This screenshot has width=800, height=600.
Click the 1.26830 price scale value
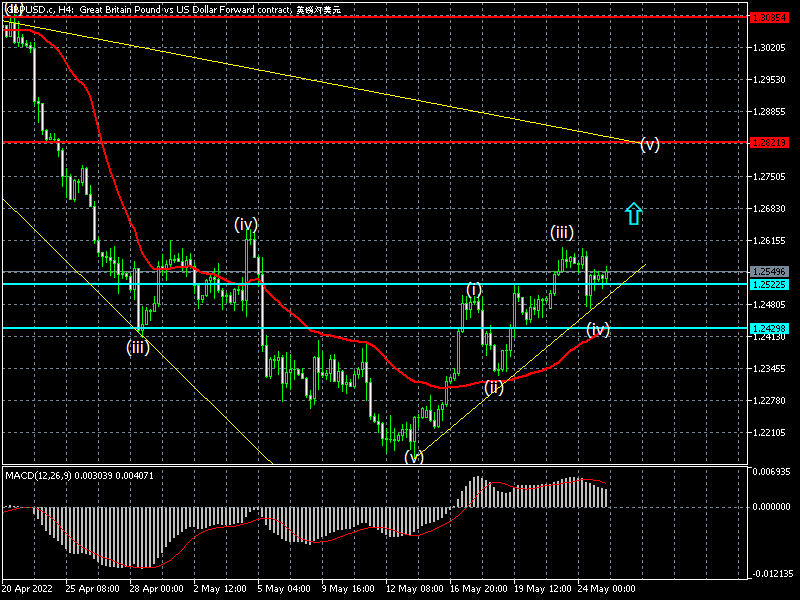(769, 208)
